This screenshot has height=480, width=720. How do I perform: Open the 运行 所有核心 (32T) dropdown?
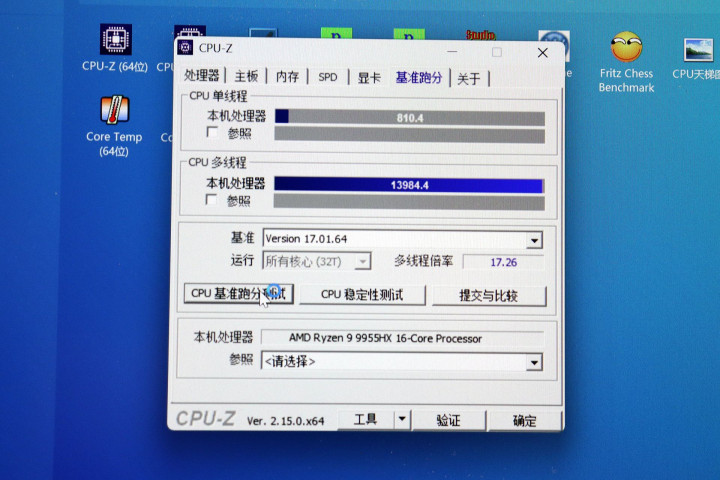(x=317, y=261)
